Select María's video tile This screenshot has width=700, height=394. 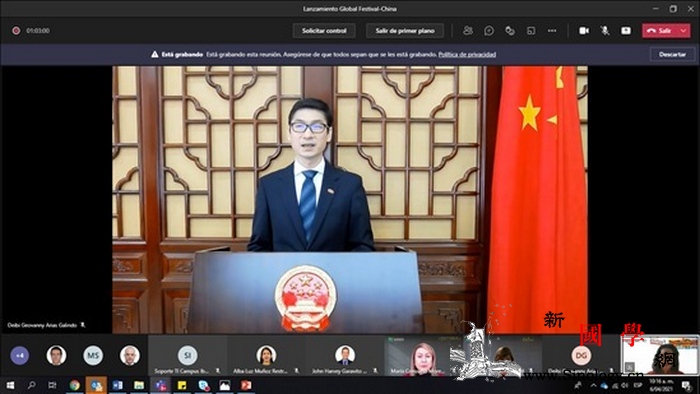coord(423,356)
